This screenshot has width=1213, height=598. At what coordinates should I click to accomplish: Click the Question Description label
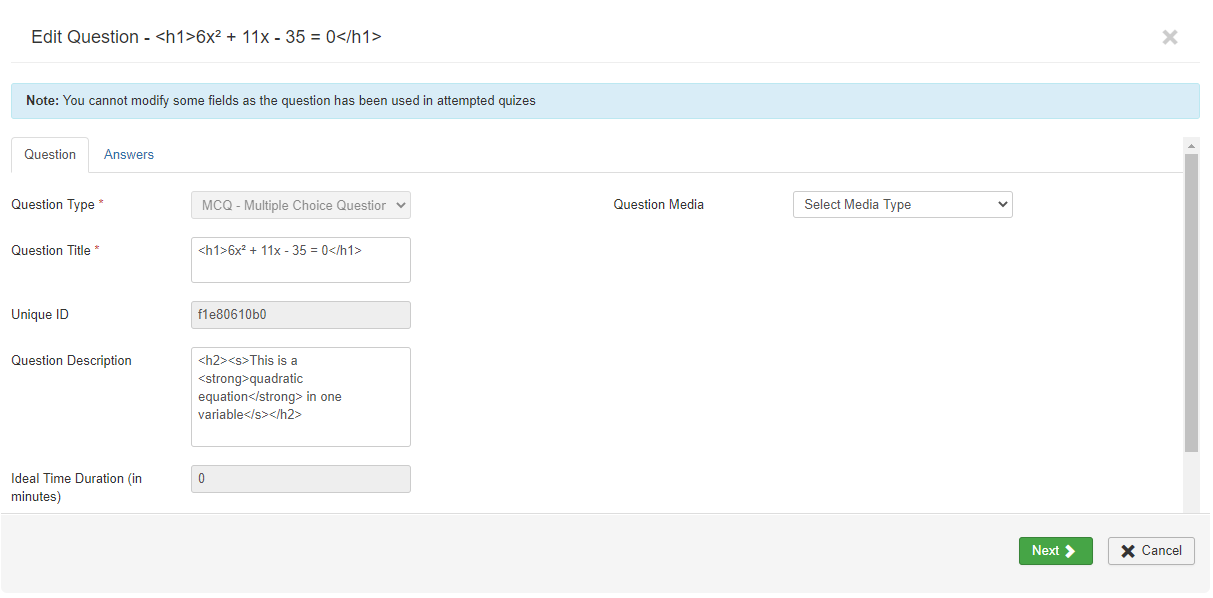click(71, 361)
